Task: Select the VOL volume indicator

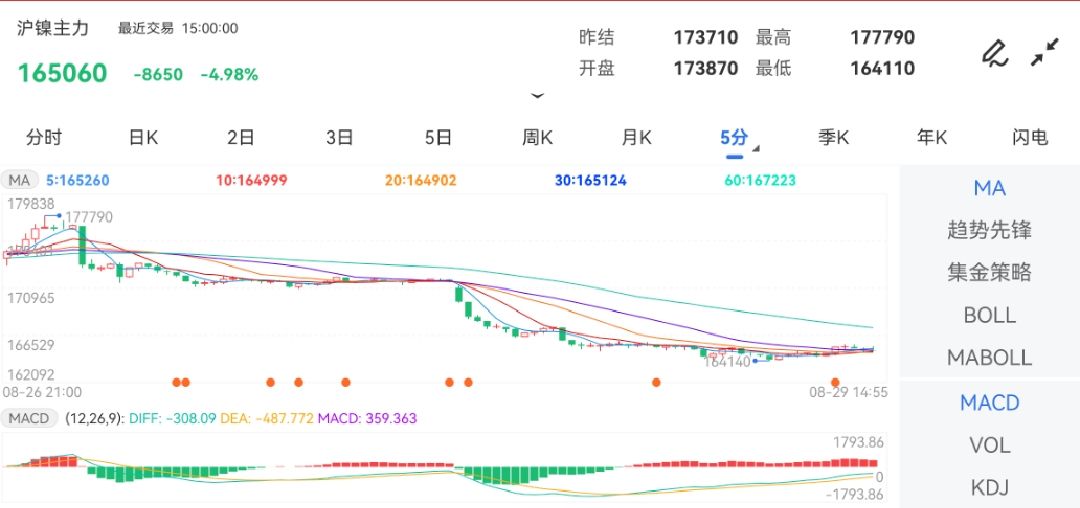Action: click(x=989, y=445)
